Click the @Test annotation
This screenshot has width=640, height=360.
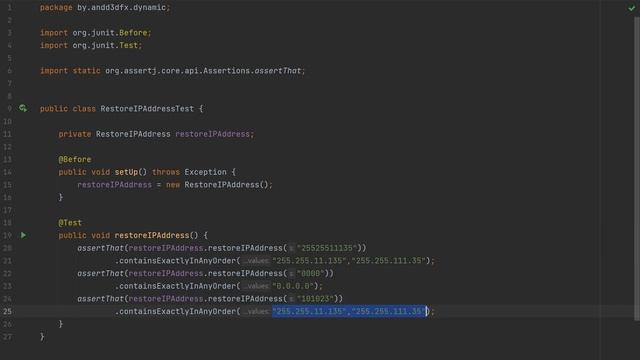coord(70,222)
